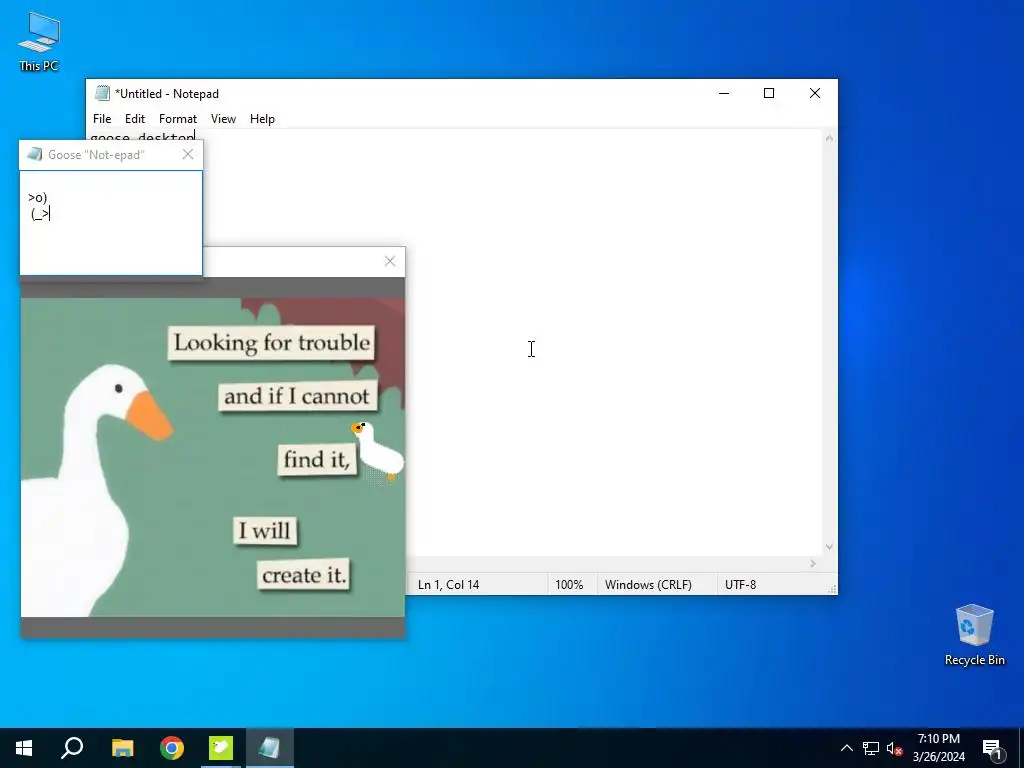Click the Notepad title bar icon
The height and width of the screenshot is (768, 1024).
(x=103, y=93)
